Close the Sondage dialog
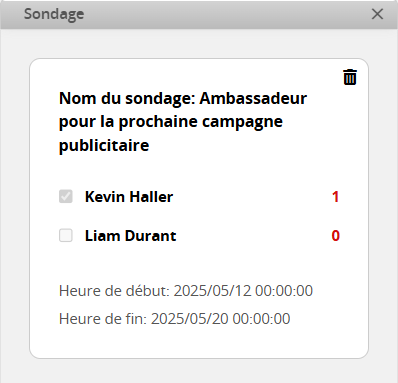This screenshot has width=398, height=383. click(x=377, y=14)
